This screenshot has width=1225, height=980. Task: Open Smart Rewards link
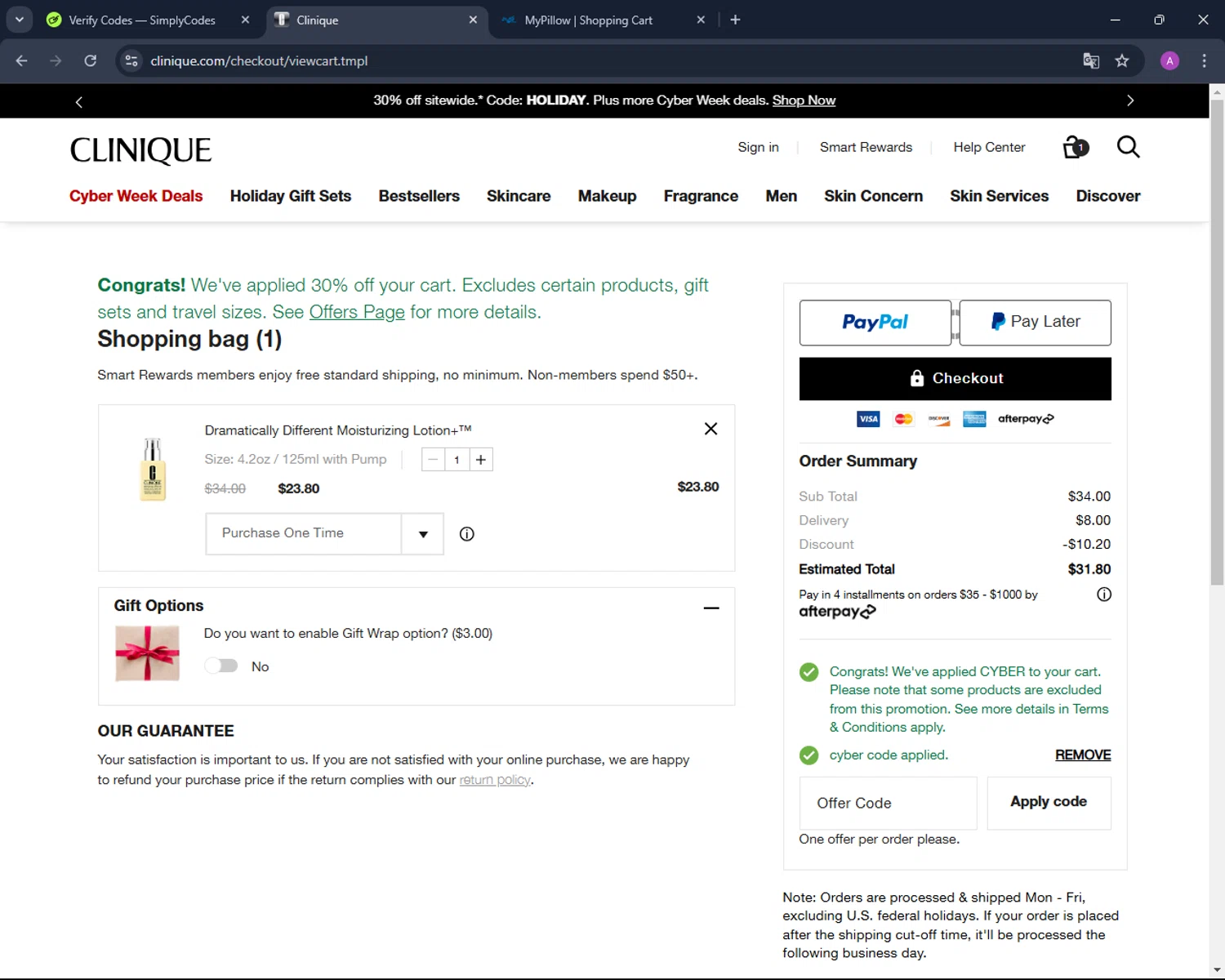(866, 147)
